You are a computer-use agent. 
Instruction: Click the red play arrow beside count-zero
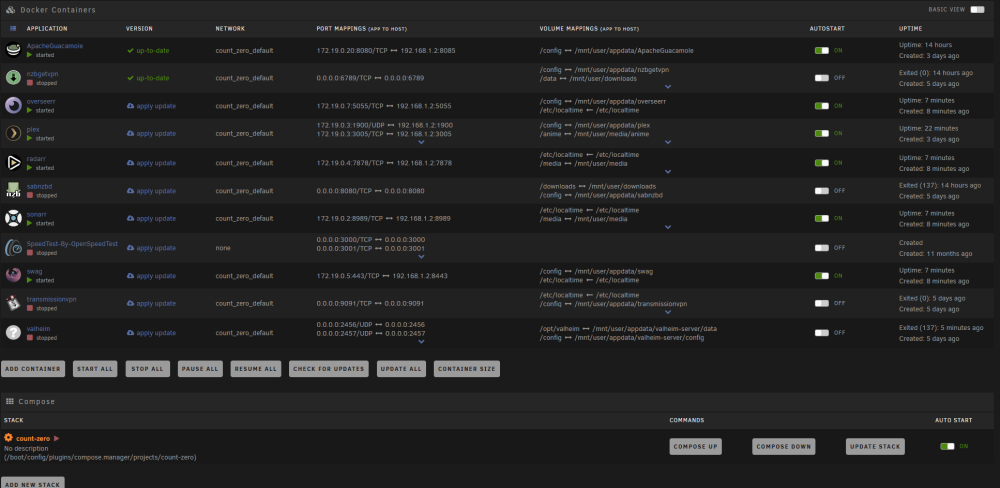coord(57,438)
